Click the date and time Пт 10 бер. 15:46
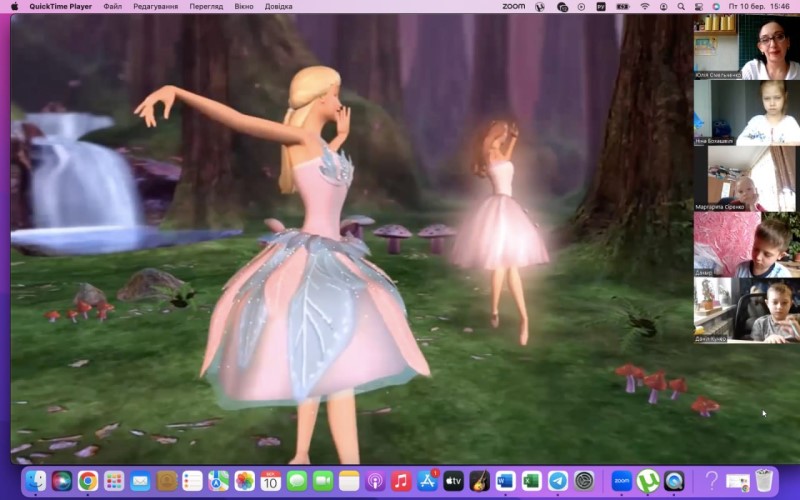The width and height of the screenshot is (800, 500). coord(759,7)
